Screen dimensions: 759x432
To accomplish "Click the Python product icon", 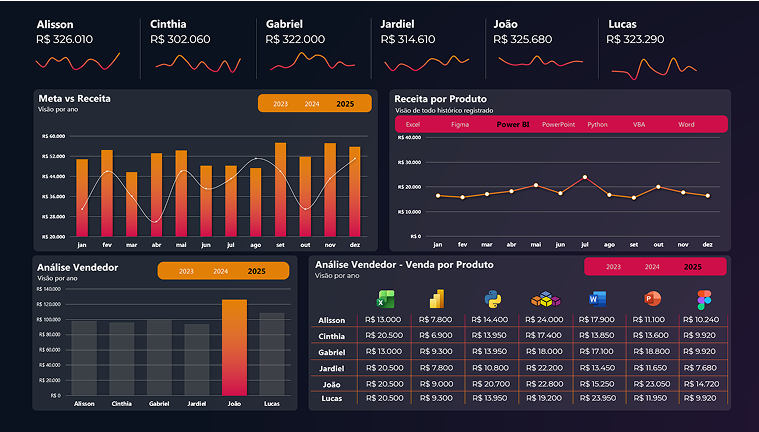I will coord(493,299).
